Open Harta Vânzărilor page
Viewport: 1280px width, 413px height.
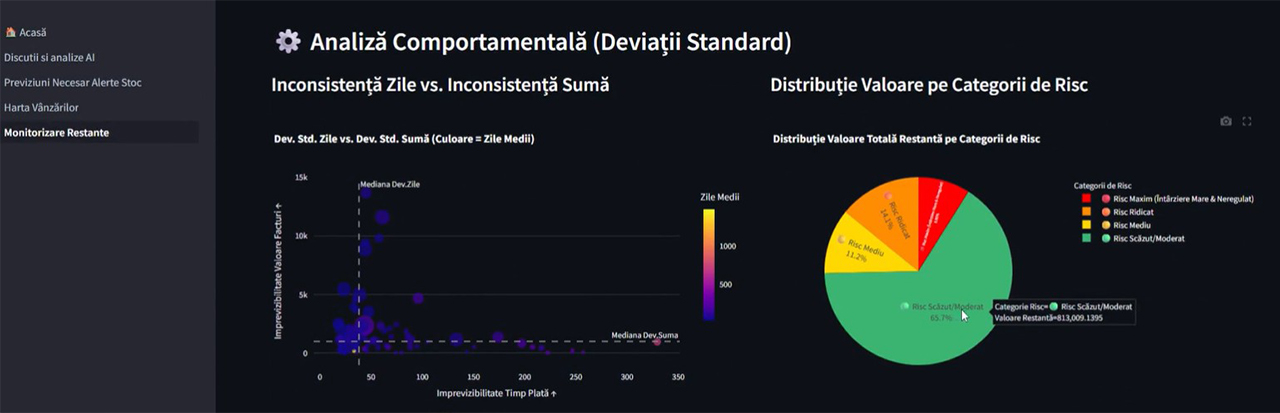41,107
